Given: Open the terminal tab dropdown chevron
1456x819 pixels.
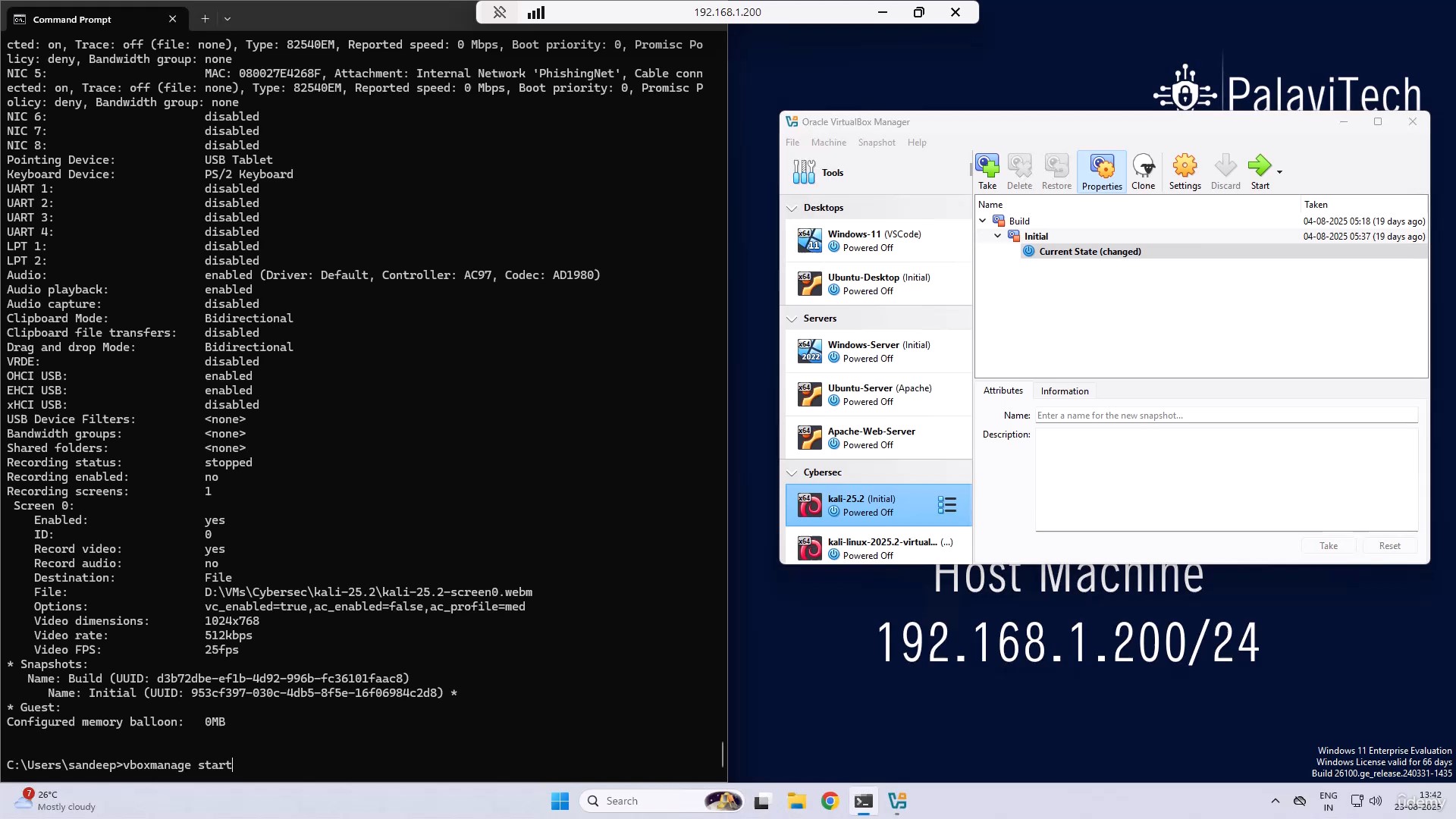Looking at the screenshot, I should click(x=227, y=19).
